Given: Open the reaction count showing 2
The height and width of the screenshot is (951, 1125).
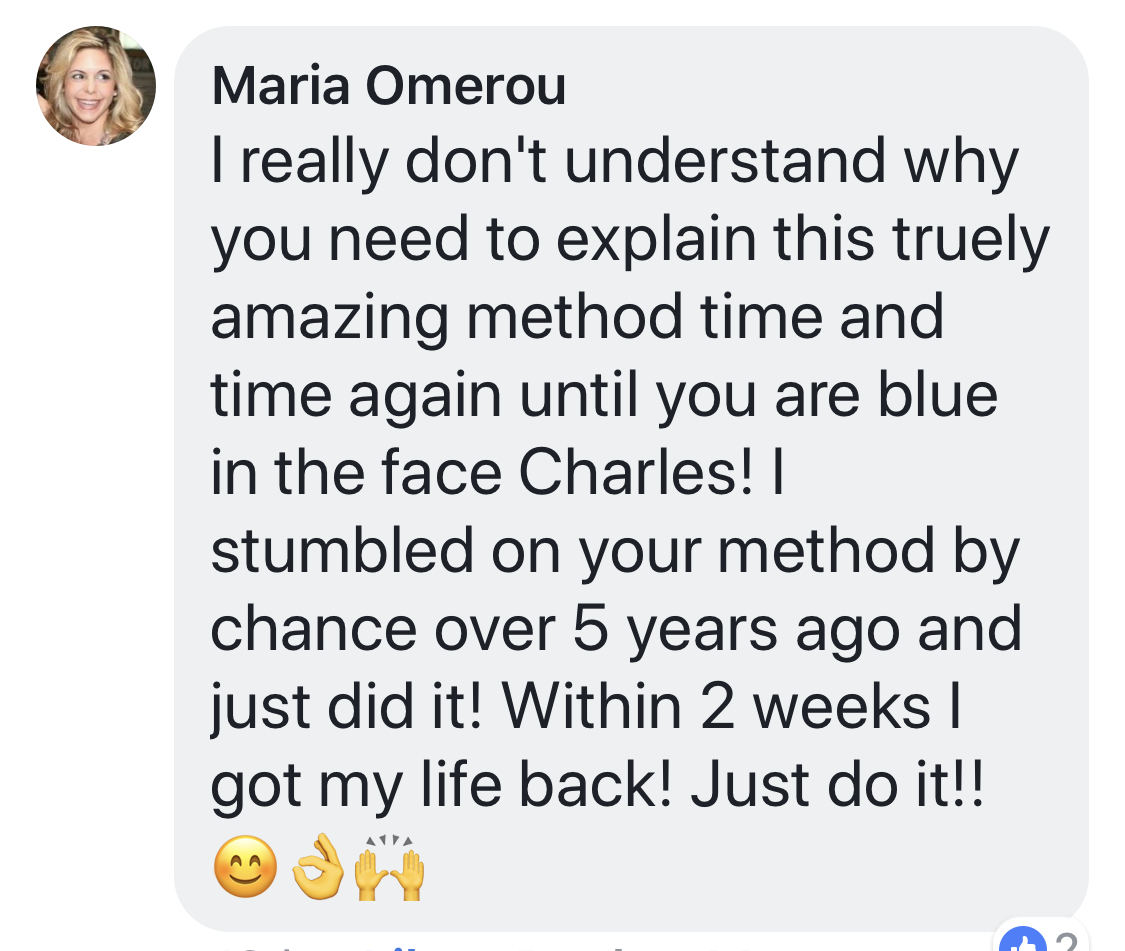Looking at the screenshot, I should coord(1066,941).
